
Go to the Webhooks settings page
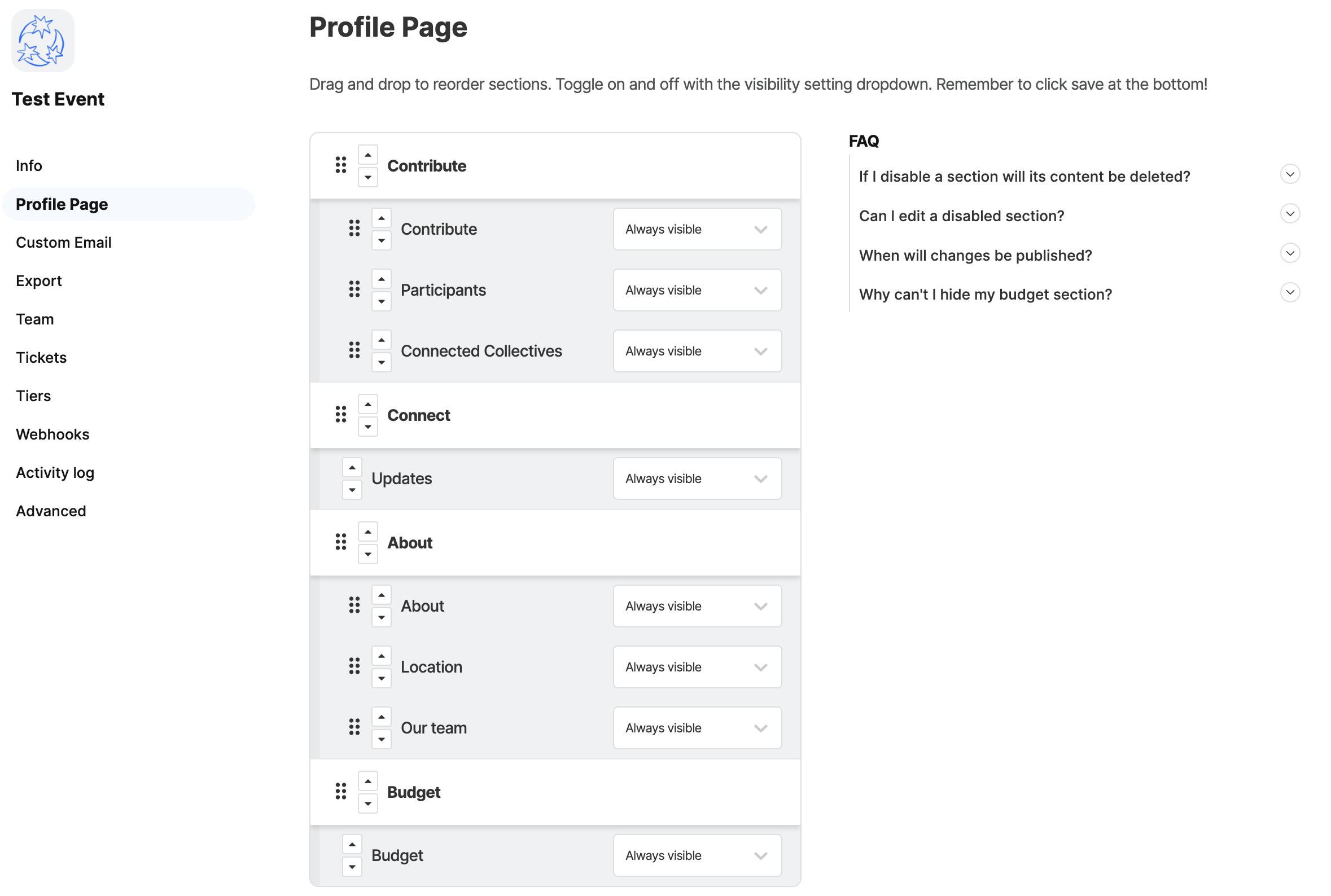coord(52,434)
